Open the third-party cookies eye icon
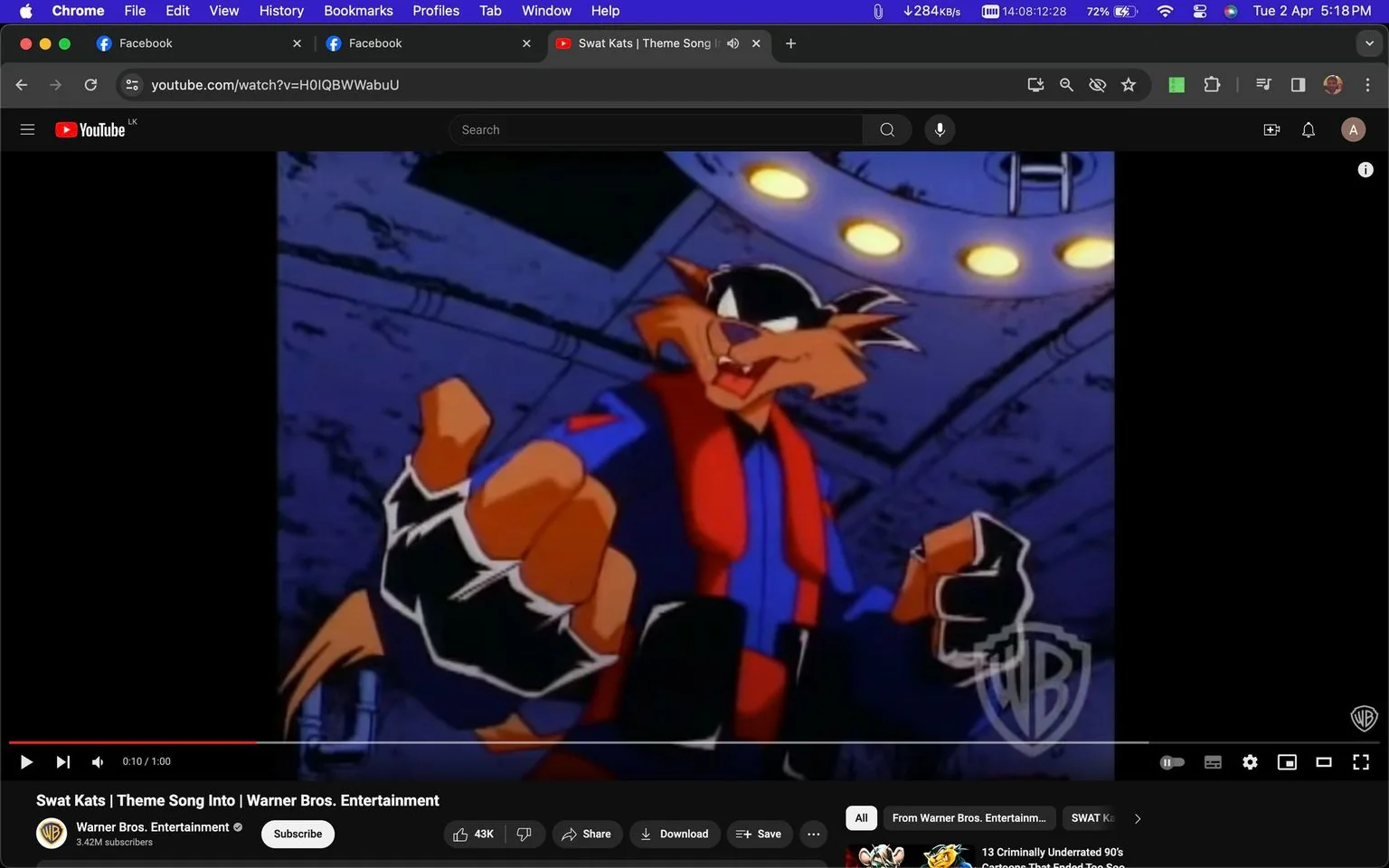The width and height of the screenshot is (1389, 868). click(x=1097, y=85)
